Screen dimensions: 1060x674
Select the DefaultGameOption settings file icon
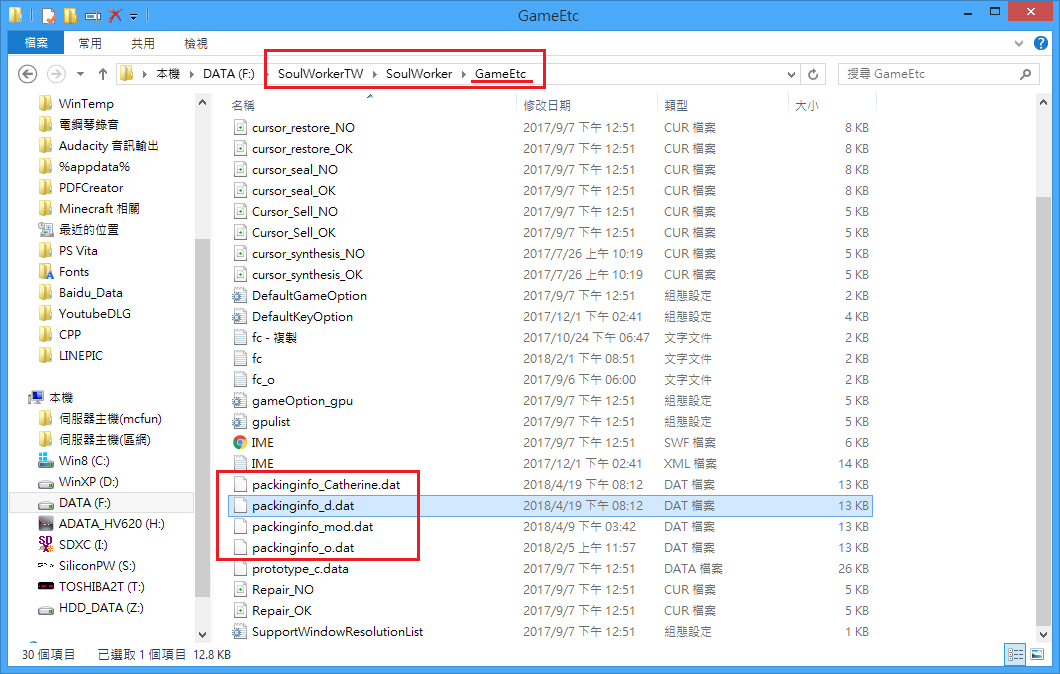[x=239, y=295]
